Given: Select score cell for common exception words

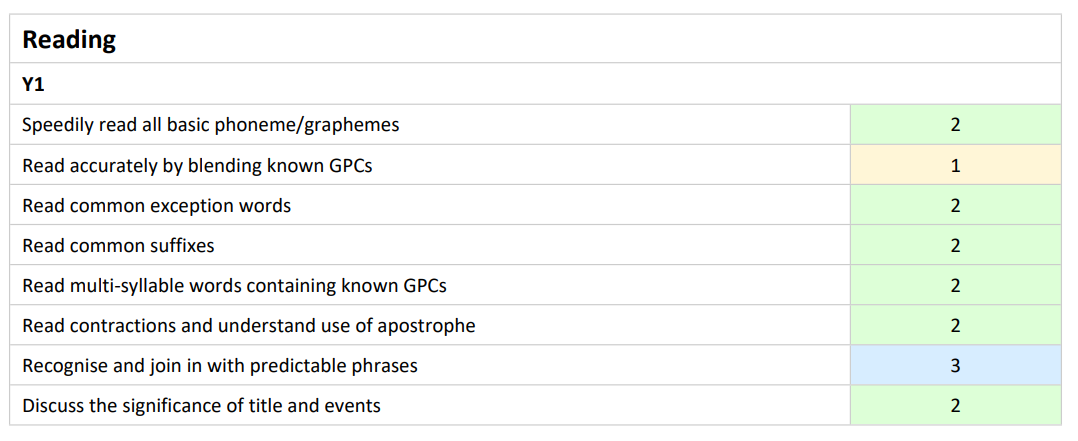Looking at the screenshot, I should pos(956,205).
